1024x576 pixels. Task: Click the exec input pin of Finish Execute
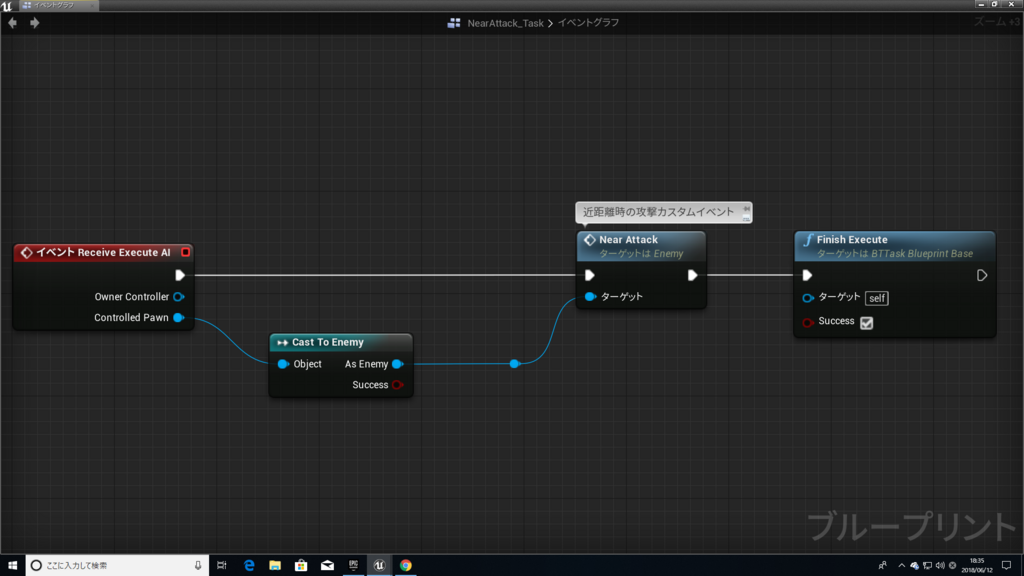[807, 275]
